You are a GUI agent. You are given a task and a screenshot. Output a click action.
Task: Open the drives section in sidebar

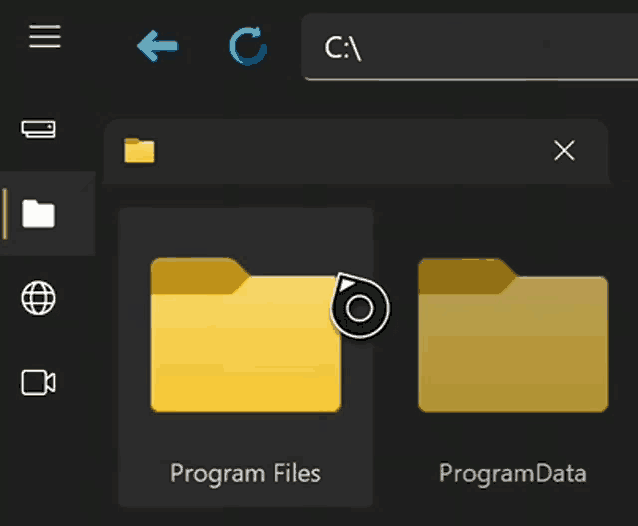coord(38,129)
